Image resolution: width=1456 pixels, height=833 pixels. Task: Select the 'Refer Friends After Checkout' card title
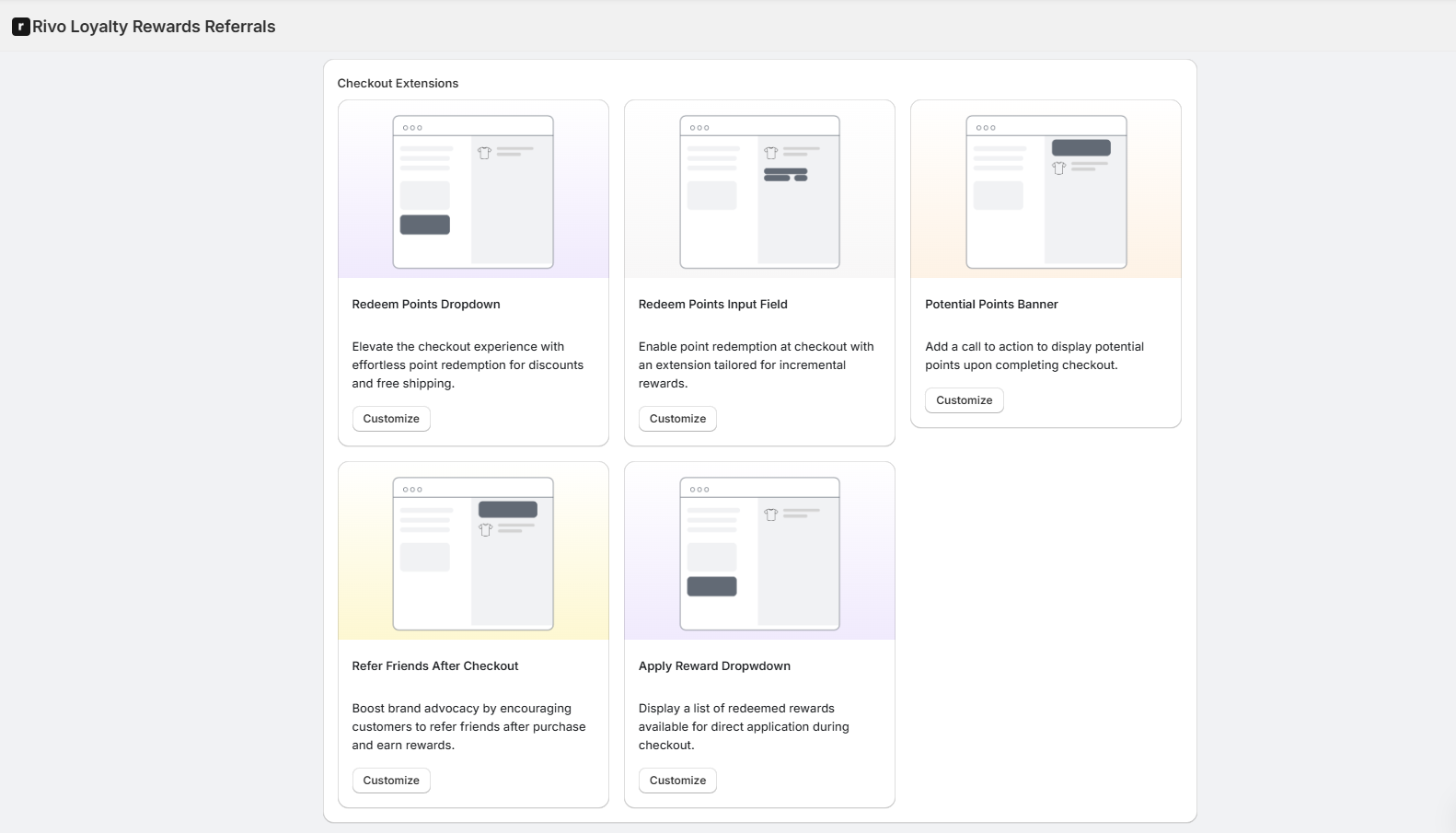tap(435, 666)
